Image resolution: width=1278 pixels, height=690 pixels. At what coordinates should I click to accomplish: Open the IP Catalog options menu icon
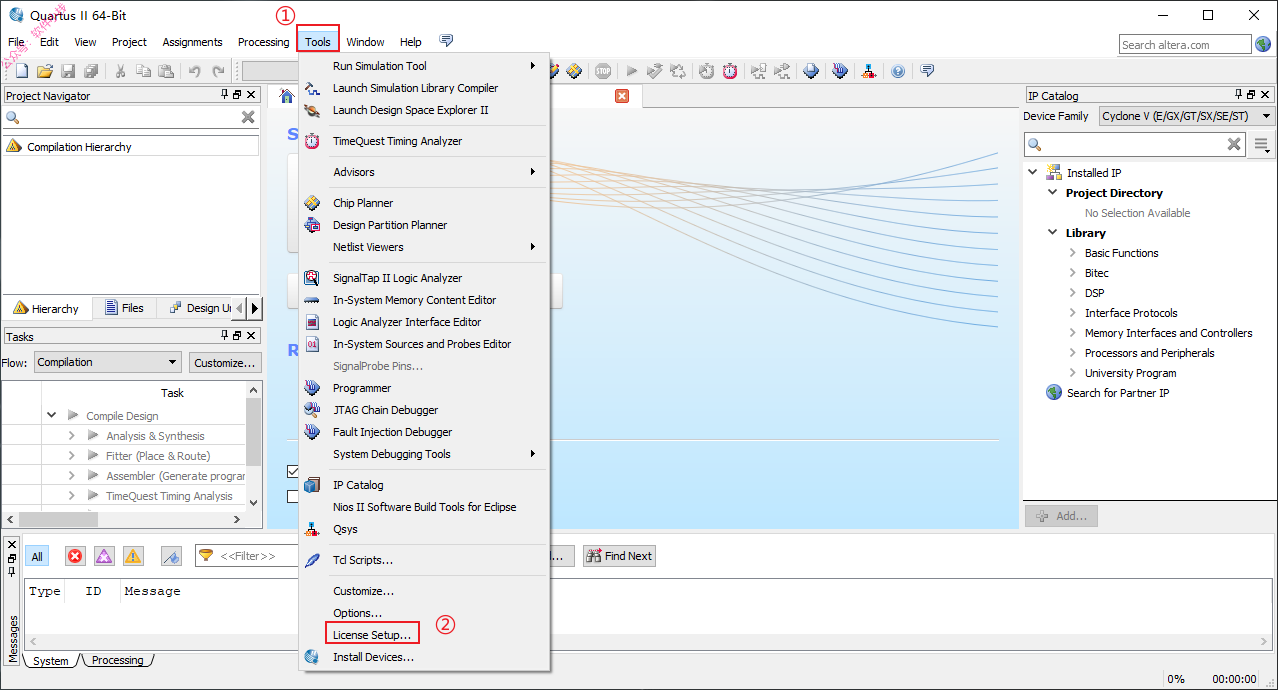click(x=1263, y=145)
